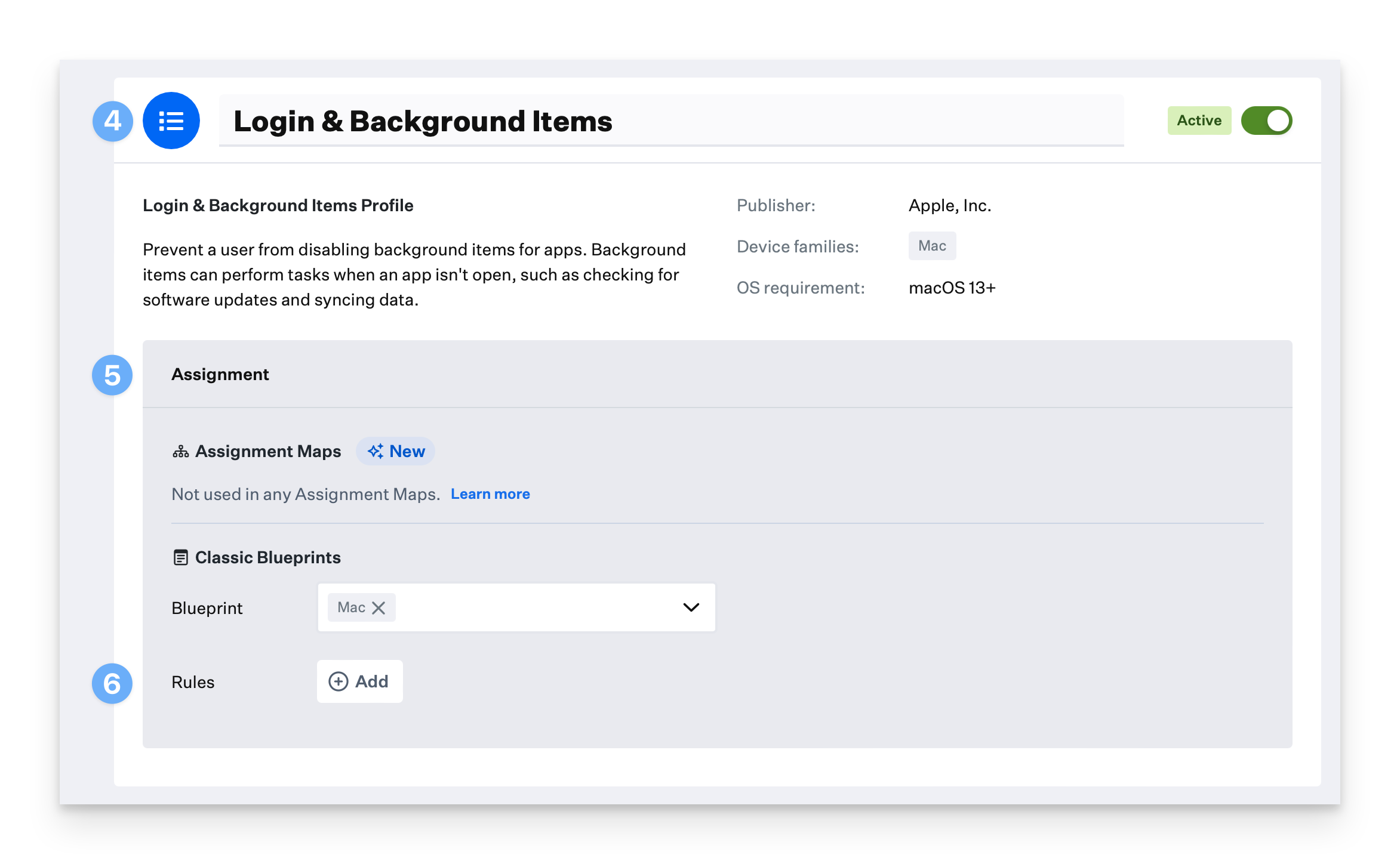
Task: Click step 6 number marker
Action: [x=112, y=684]
